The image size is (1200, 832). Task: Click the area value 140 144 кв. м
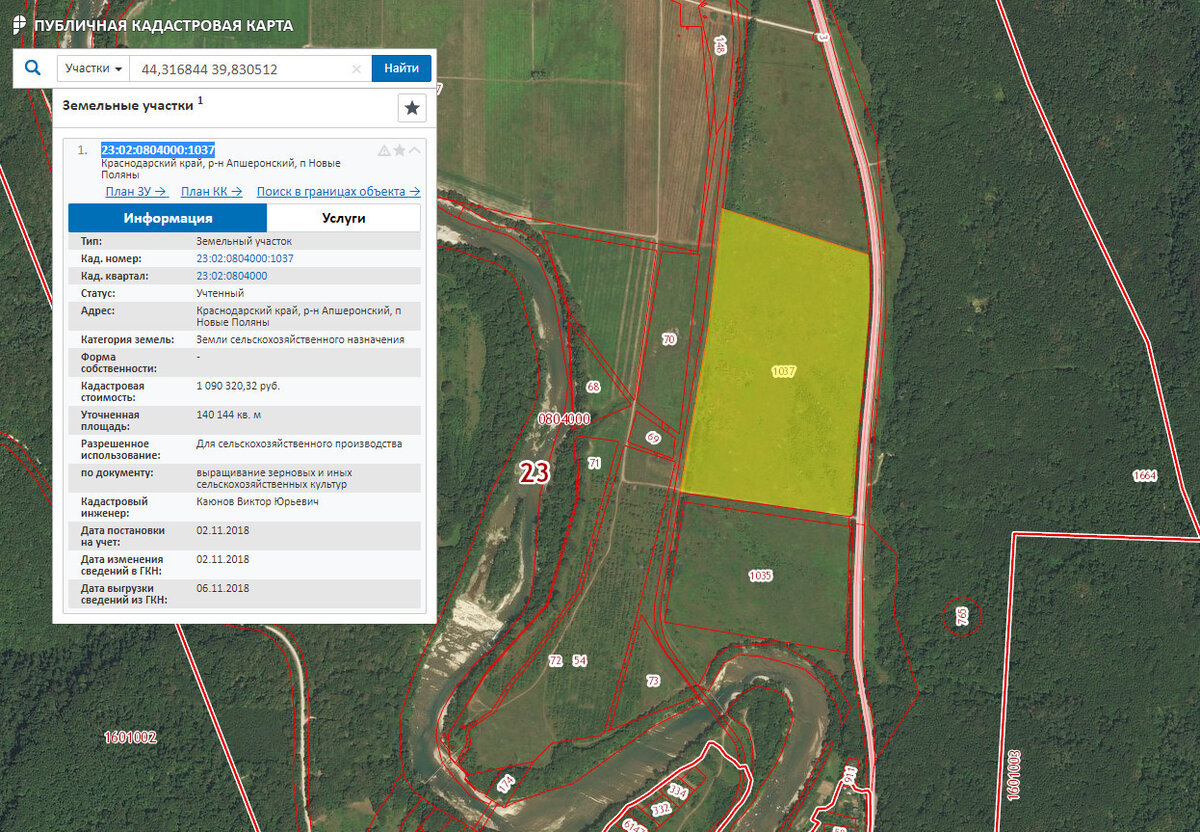tap(229, 414)
